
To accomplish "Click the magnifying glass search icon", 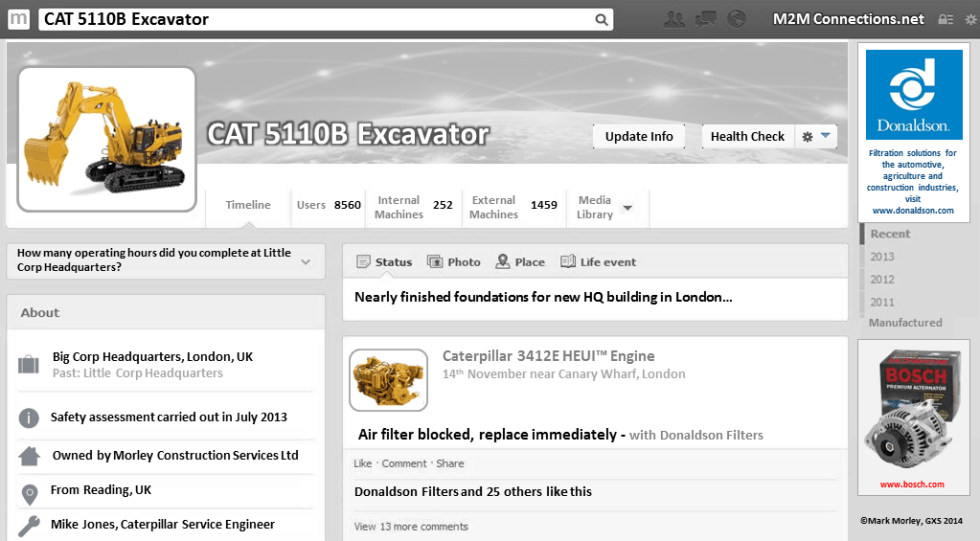I will (601, 19).
